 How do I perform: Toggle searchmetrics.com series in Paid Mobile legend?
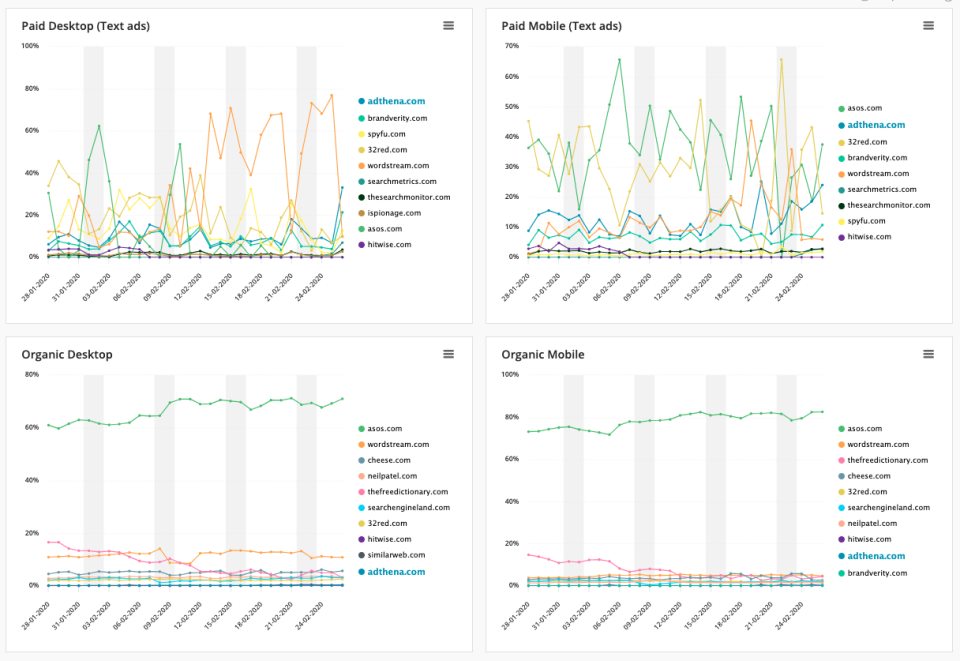[877, 190]
